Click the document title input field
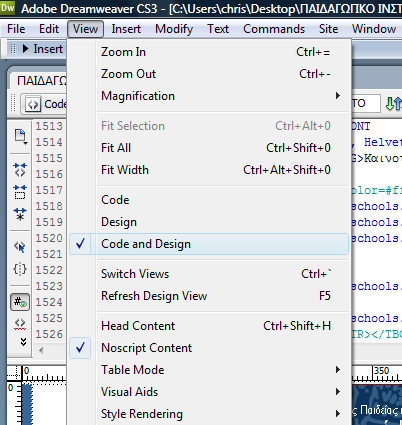This screenshot has width=402, height=425. pyautogui.click(x=365, y=103)
